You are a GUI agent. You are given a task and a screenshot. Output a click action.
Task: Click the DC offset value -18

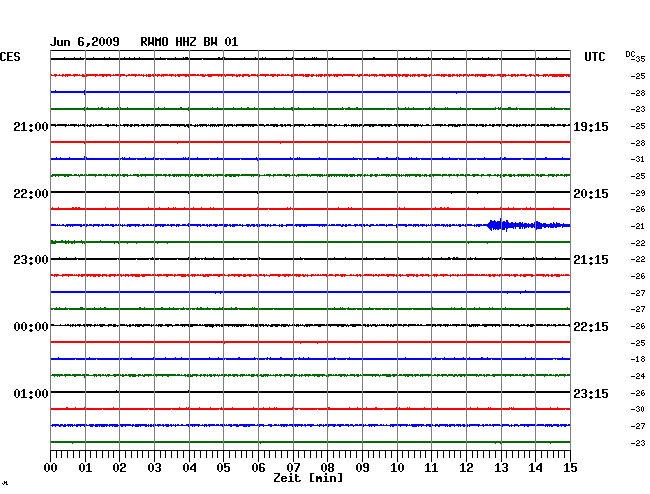[x=638, y=359]
